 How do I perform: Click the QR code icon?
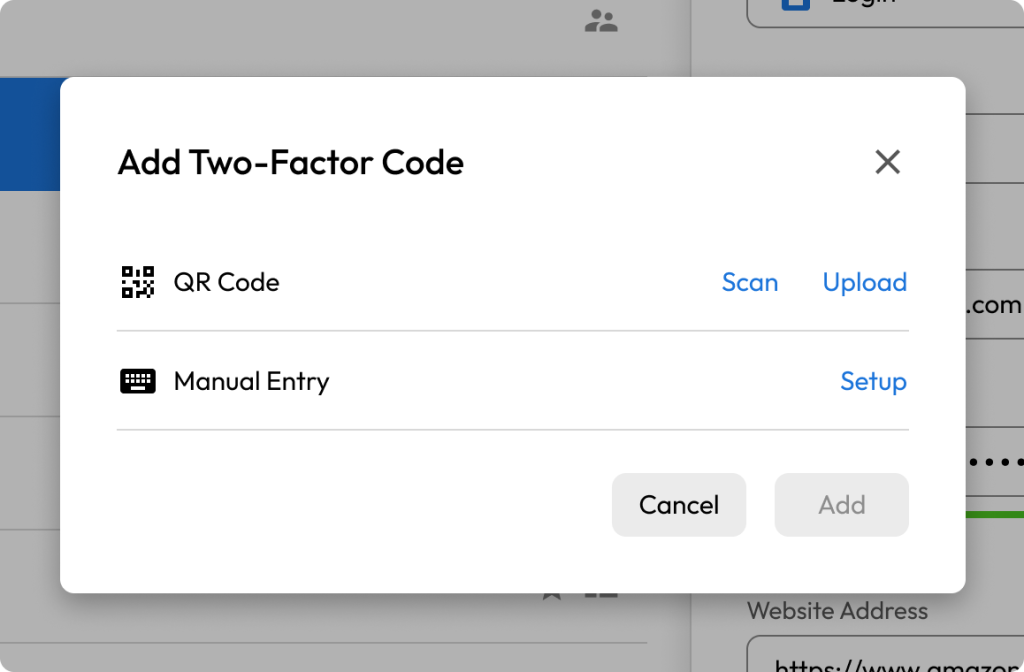click(138, 282)
